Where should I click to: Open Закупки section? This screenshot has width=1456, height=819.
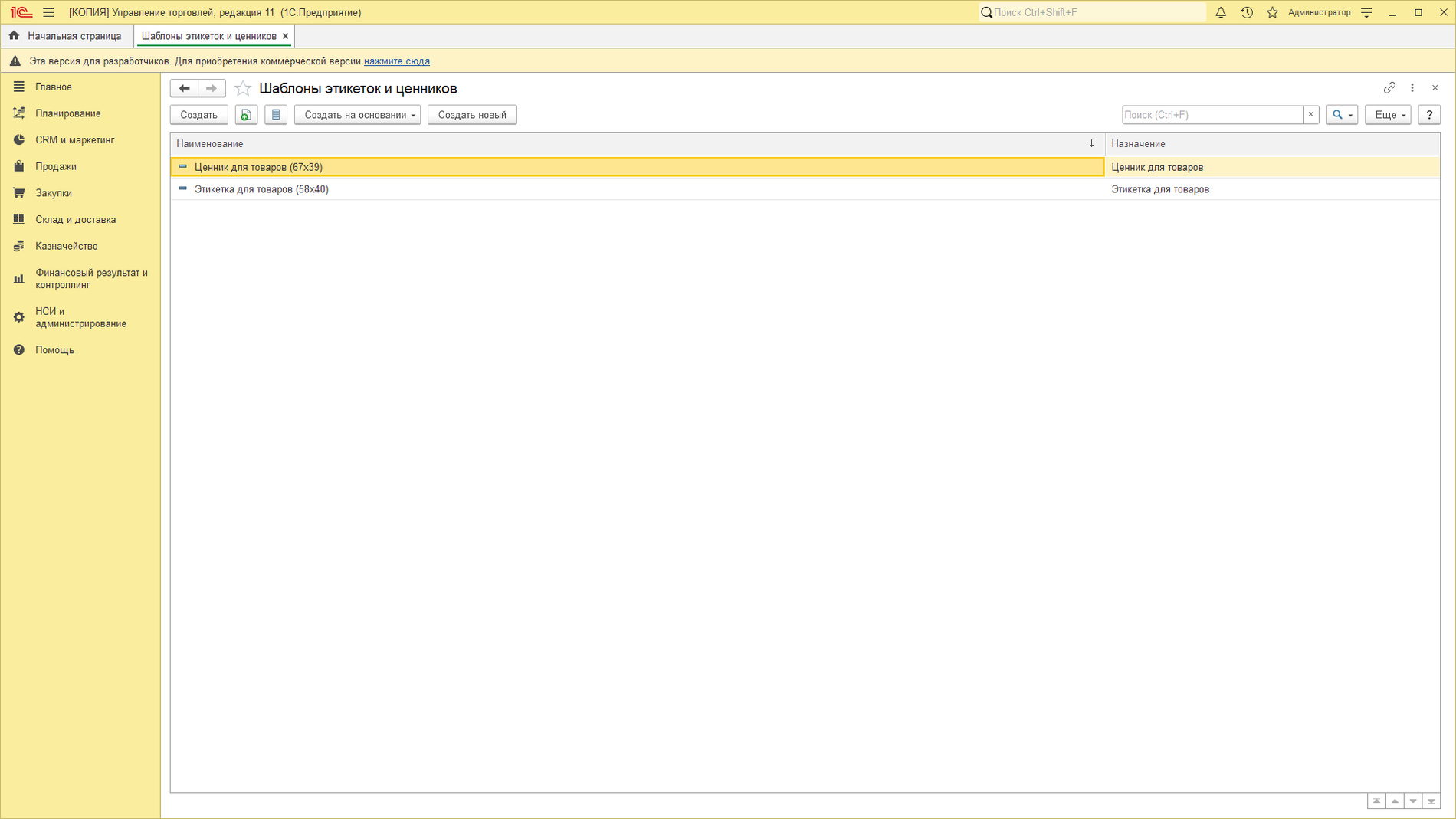click(x=80, y=193)
